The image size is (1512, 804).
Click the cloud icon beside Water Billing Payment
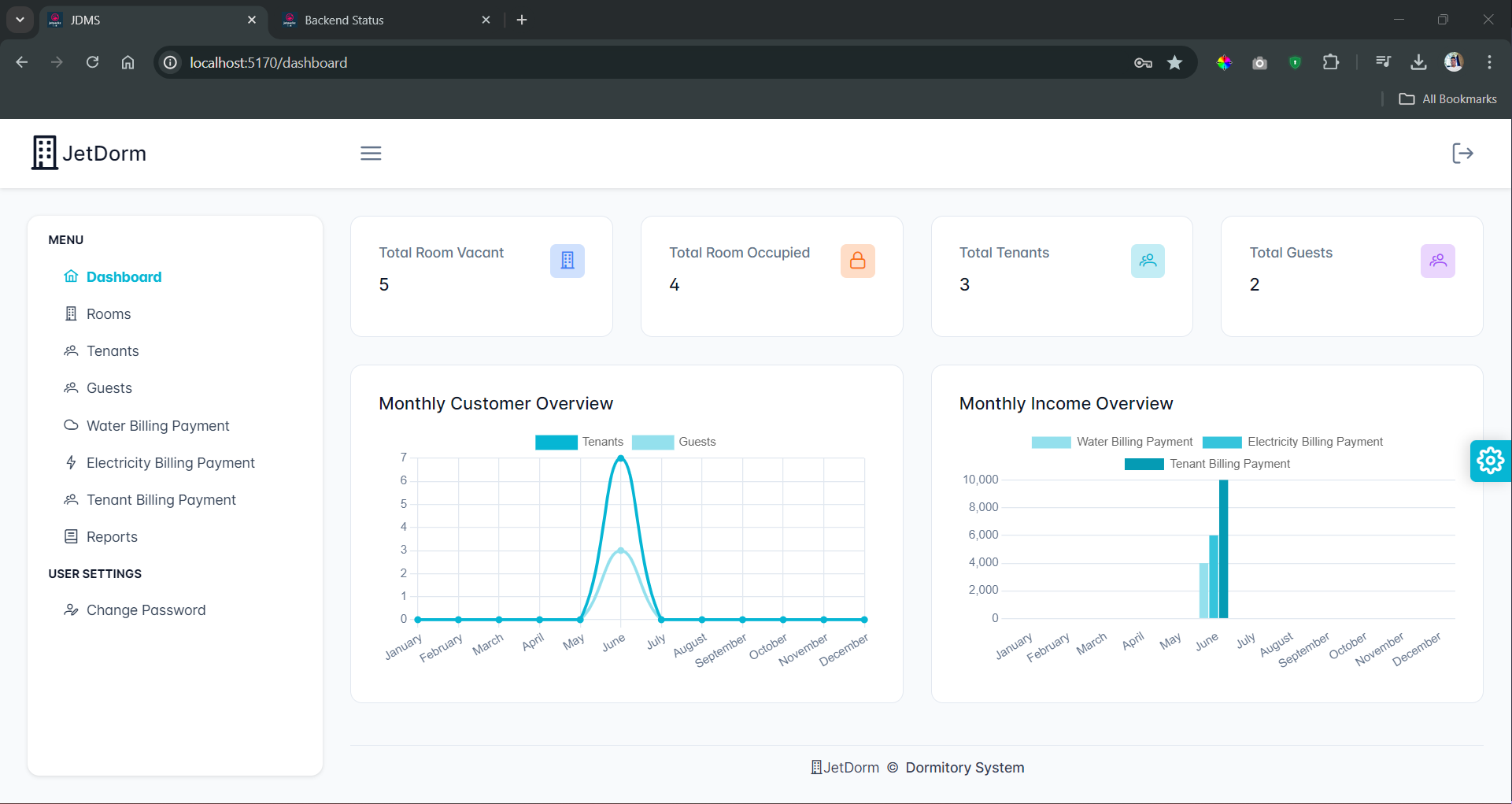pos(71,425)
